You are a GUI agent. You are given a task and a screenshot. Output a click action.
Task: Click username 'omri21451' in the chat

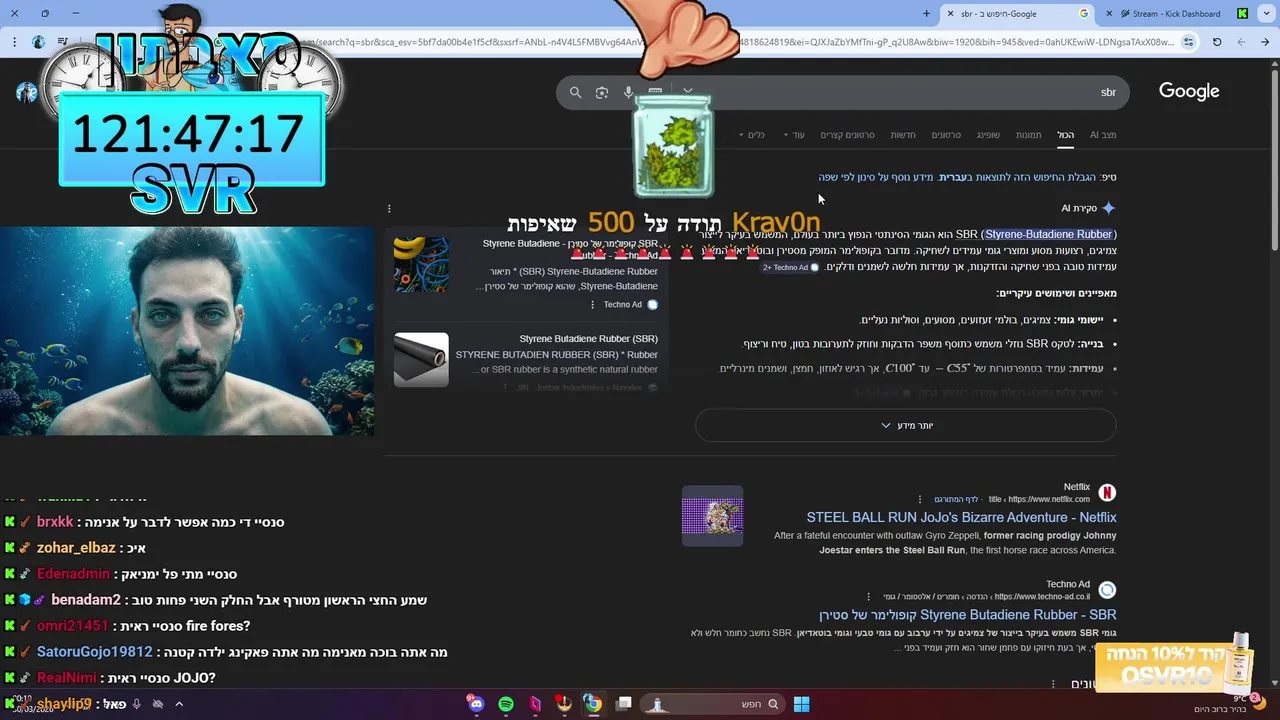tap(72, 626)
